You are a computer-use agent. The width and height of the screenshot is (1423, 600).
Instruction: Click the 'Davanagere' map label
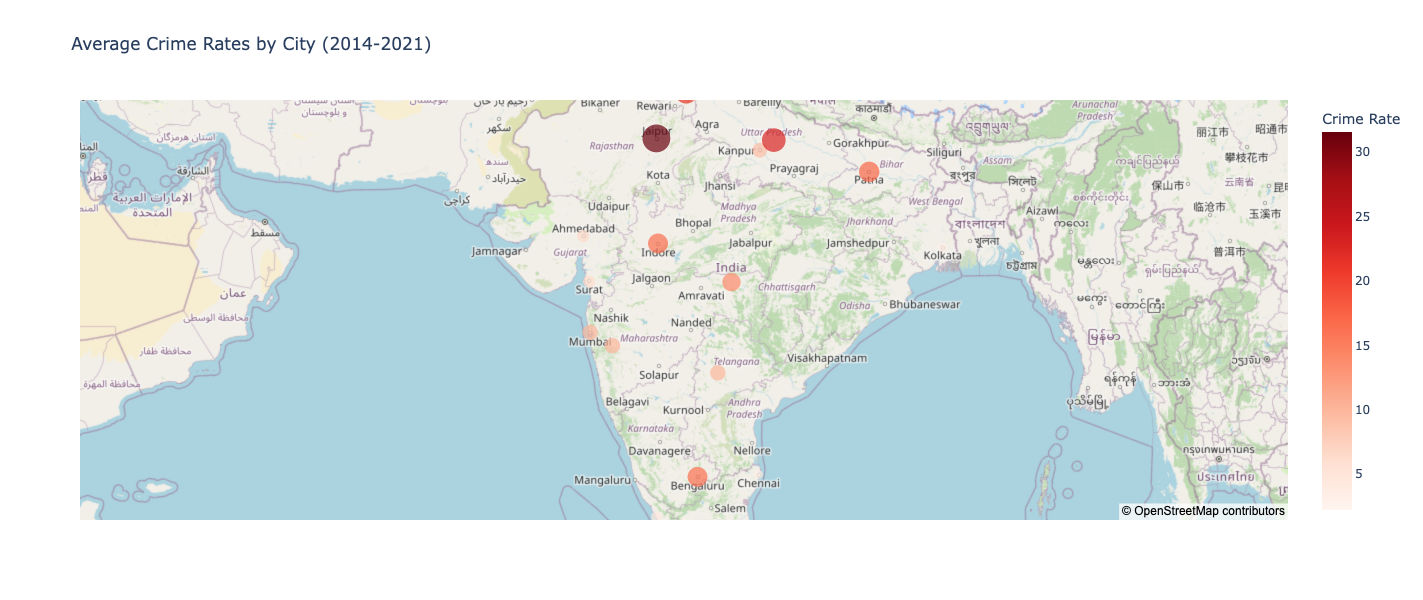click(x=660, y=451)
